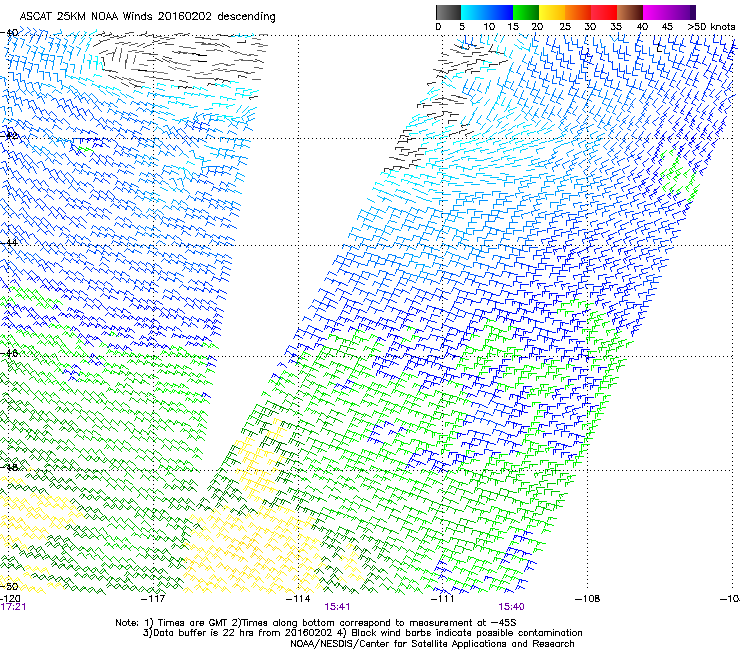Click the purple 45-50 knots legend swatch
This screenshot has width=740, height=650.
tap(682, 12)
